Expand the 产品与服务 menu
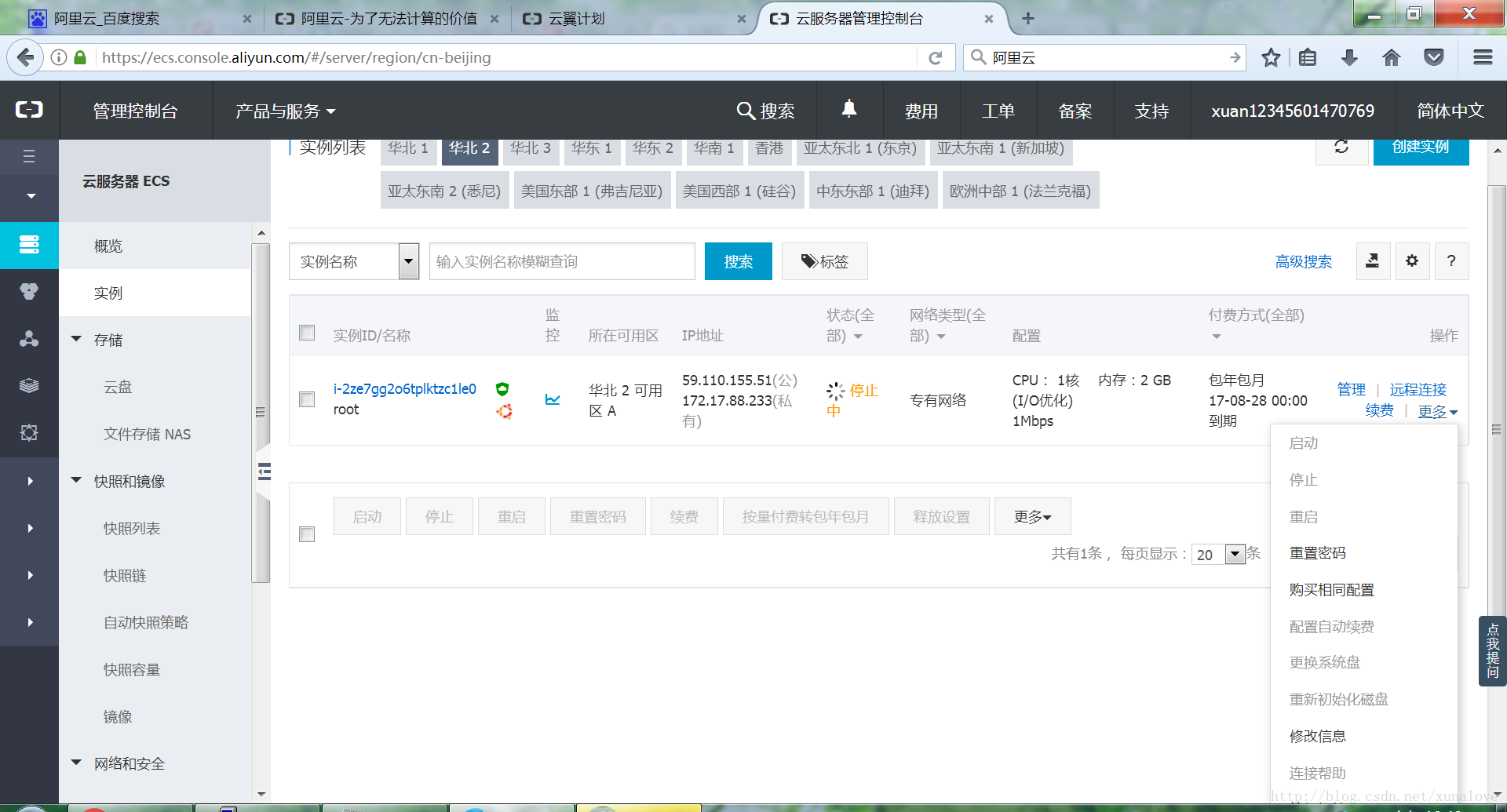The image size is (1507, 812). pyautogui.click(x=286, y=111)
